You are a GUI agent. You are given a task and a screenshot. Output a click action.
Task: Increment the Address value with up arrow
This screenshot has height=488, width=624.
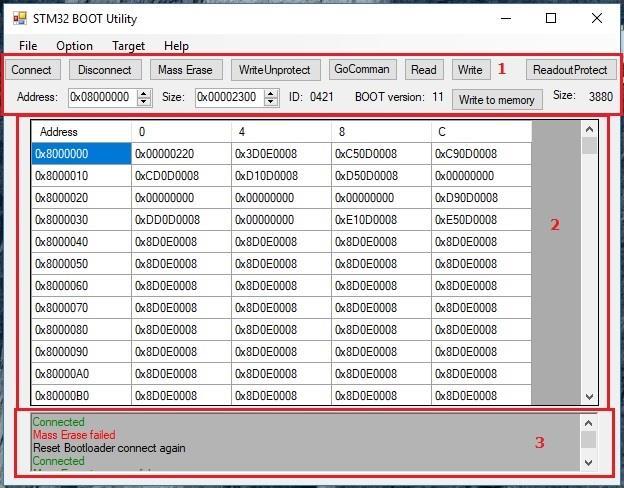(x=144, y=94)
